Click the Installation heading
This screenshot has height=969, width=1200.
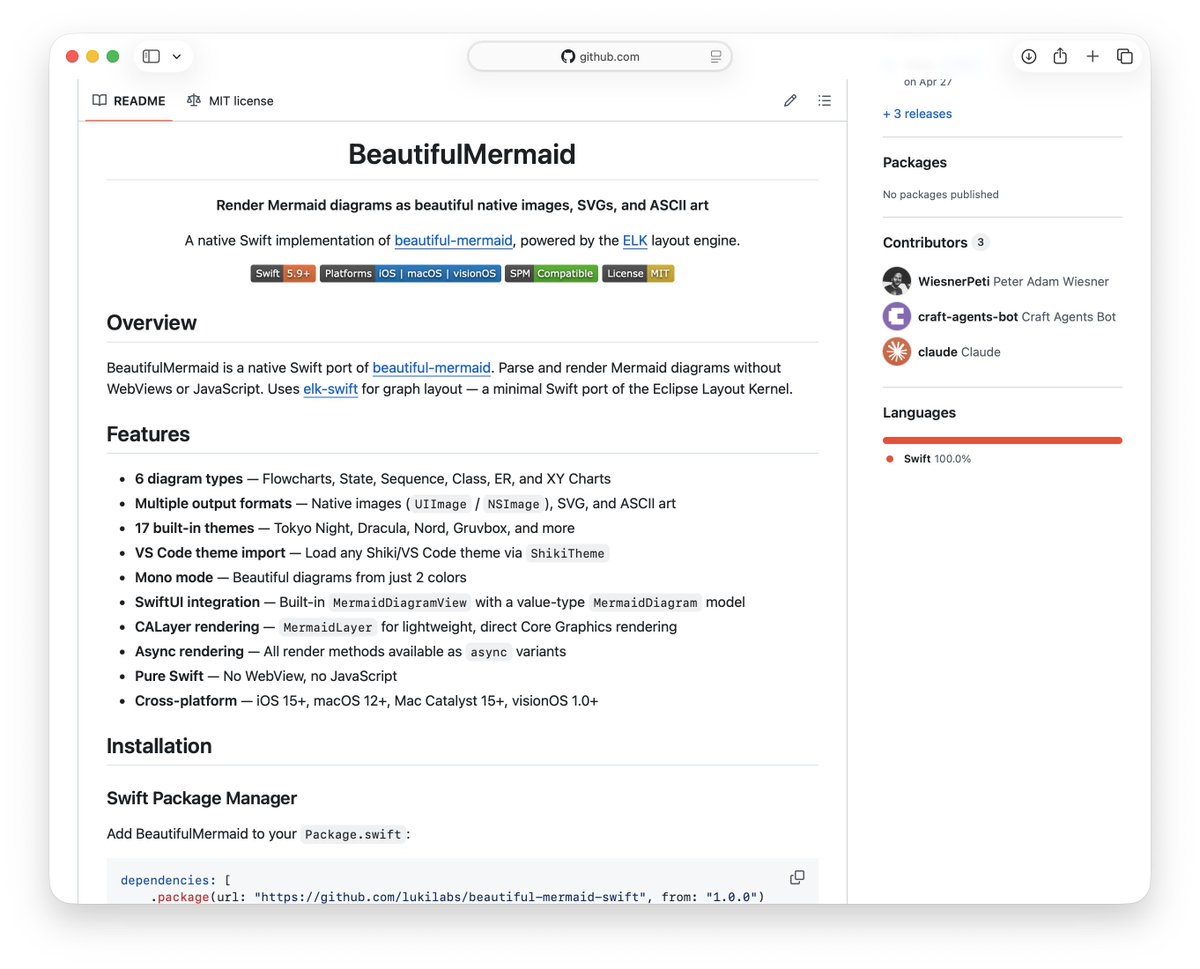point(159,746)
